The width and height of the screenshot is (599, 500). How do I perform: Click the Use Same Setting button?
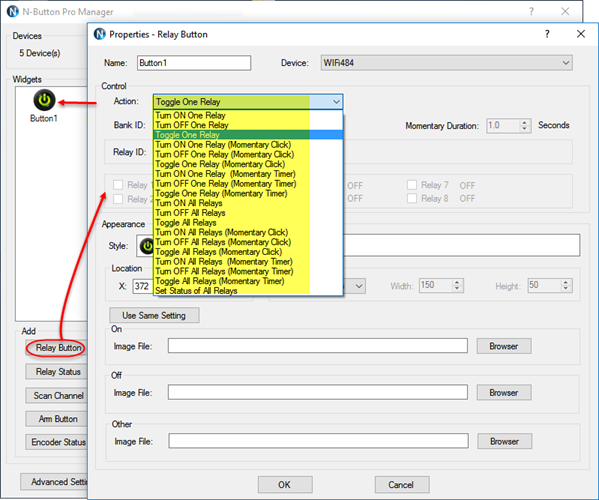[x=154, y=316]
